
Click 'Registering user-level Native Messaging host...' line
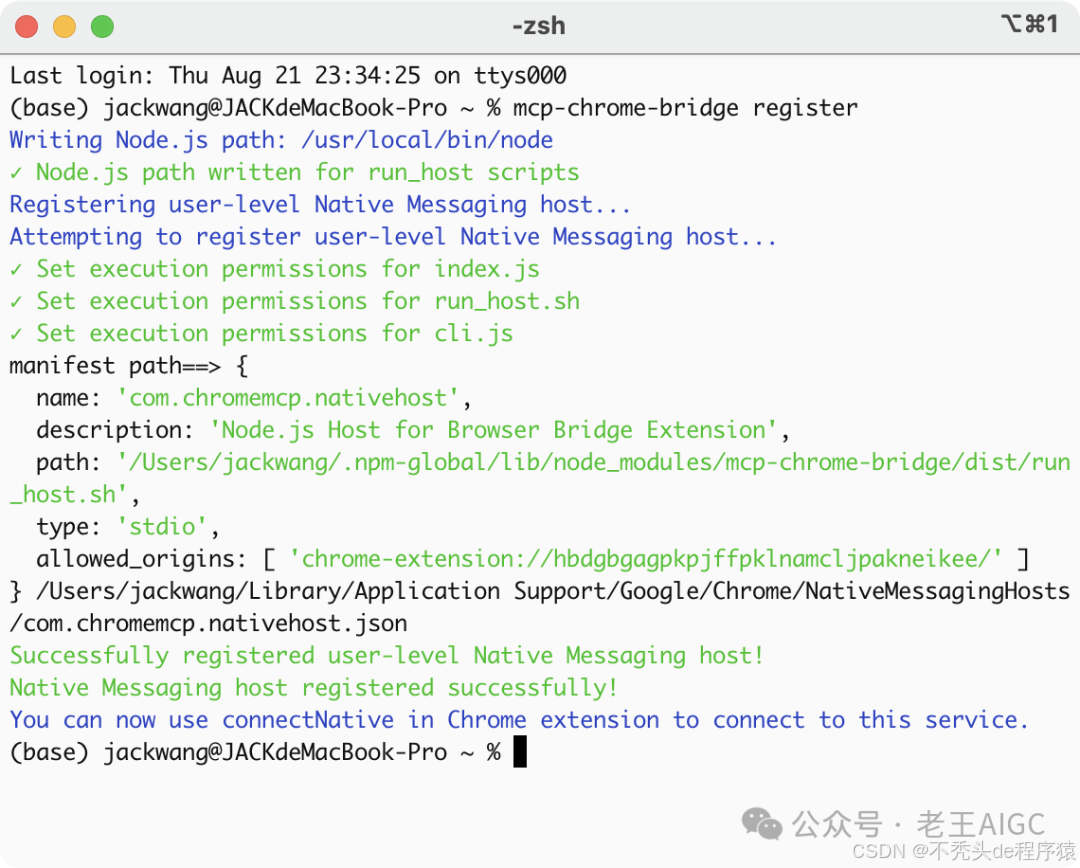[x=320, y=205]
